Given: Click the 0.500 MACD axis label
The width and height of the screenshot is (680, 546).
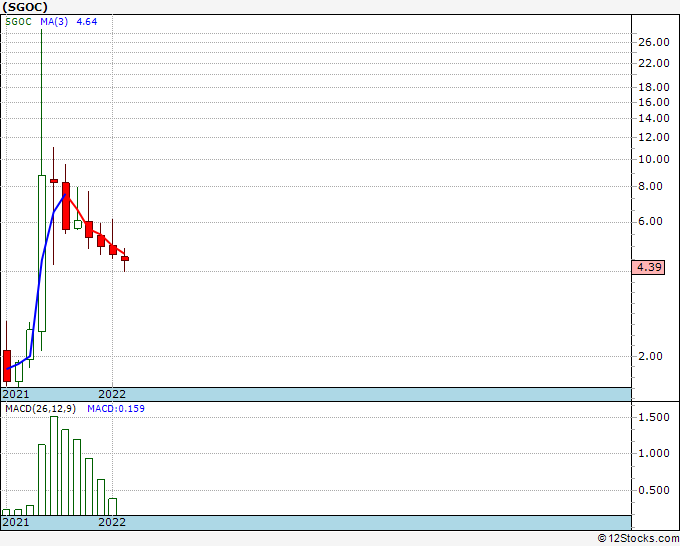Looking at the screenshot, I should click(654, 490).
